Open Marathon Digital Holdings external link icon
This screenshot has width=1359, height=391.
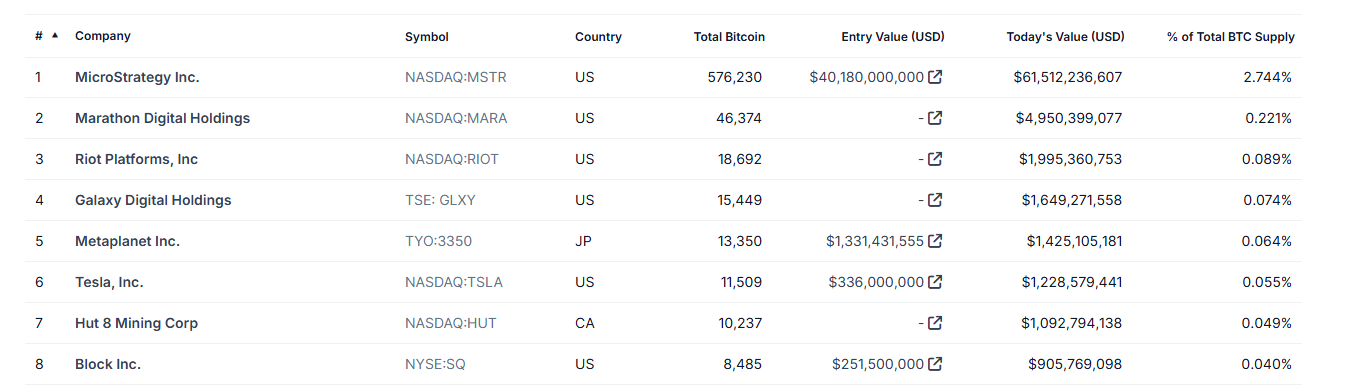coord(935,118)
